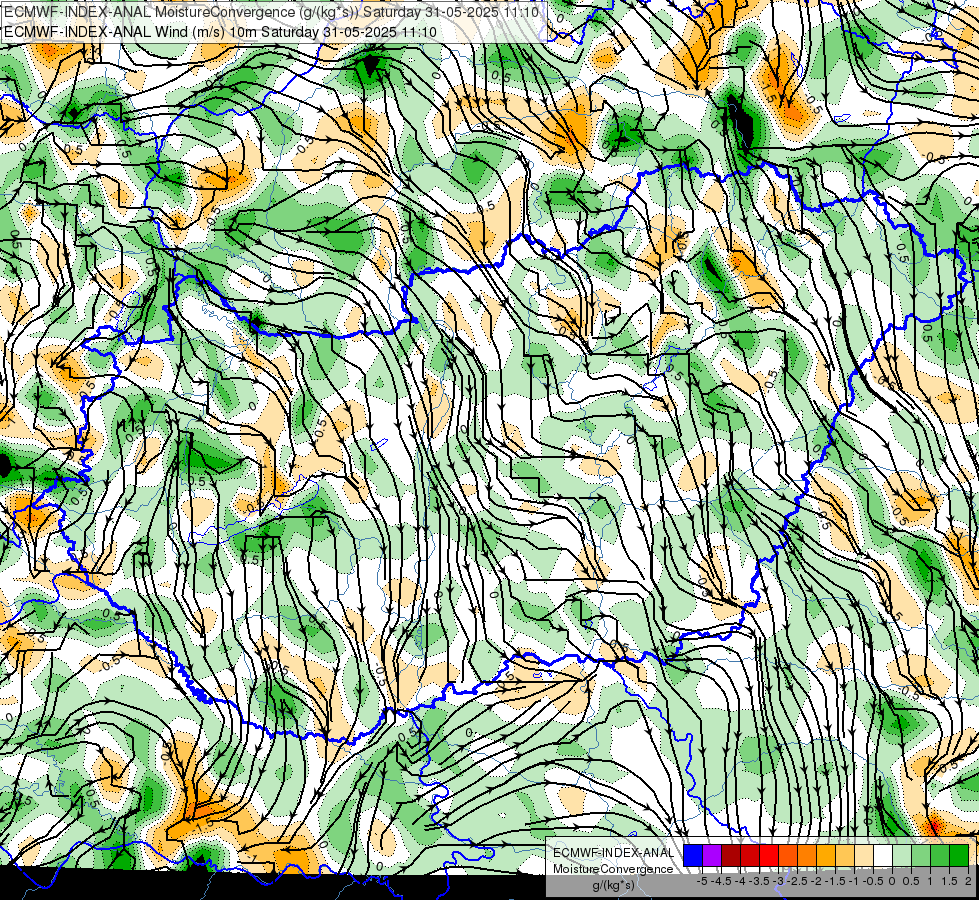Screen dimensions: 979x900
Task: Click the blue swatch in the legend
Action: (x=693, y=856)
